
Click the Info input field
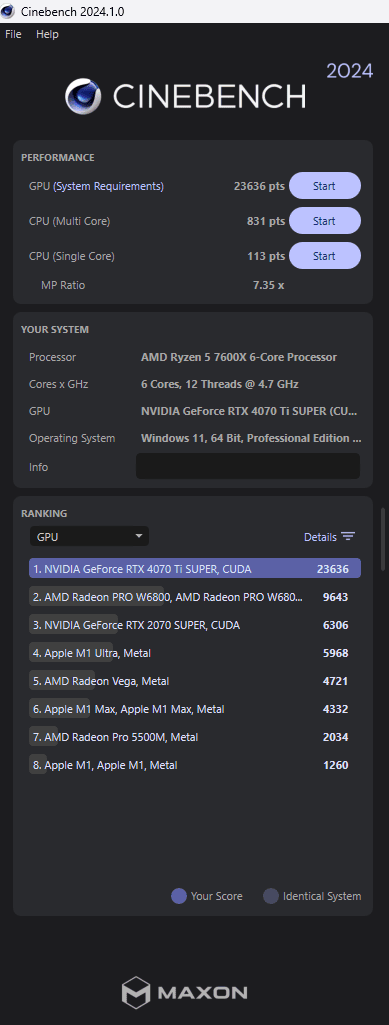tap(248, 466)
